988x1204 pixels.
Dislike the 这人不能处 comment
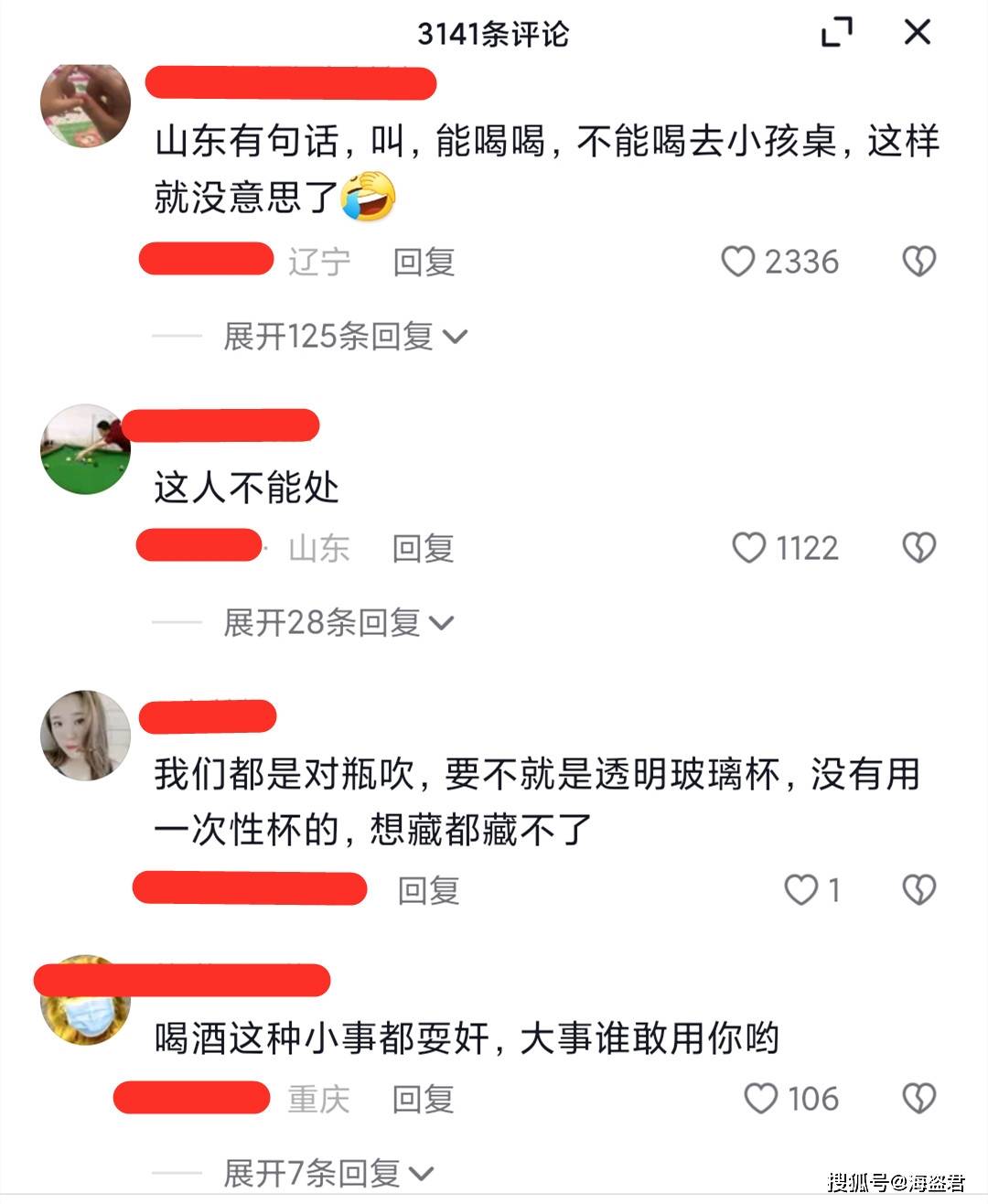point(919,548)
